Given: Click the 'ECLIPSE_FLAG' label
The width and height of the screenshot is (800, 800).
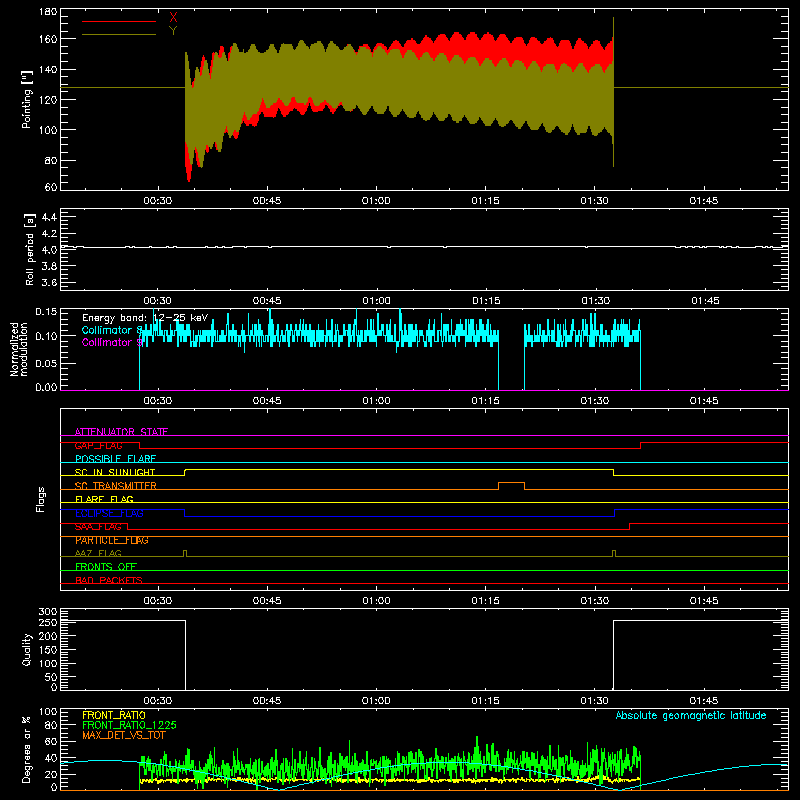Looking at the screenshot, I should [x=109, y=513].
